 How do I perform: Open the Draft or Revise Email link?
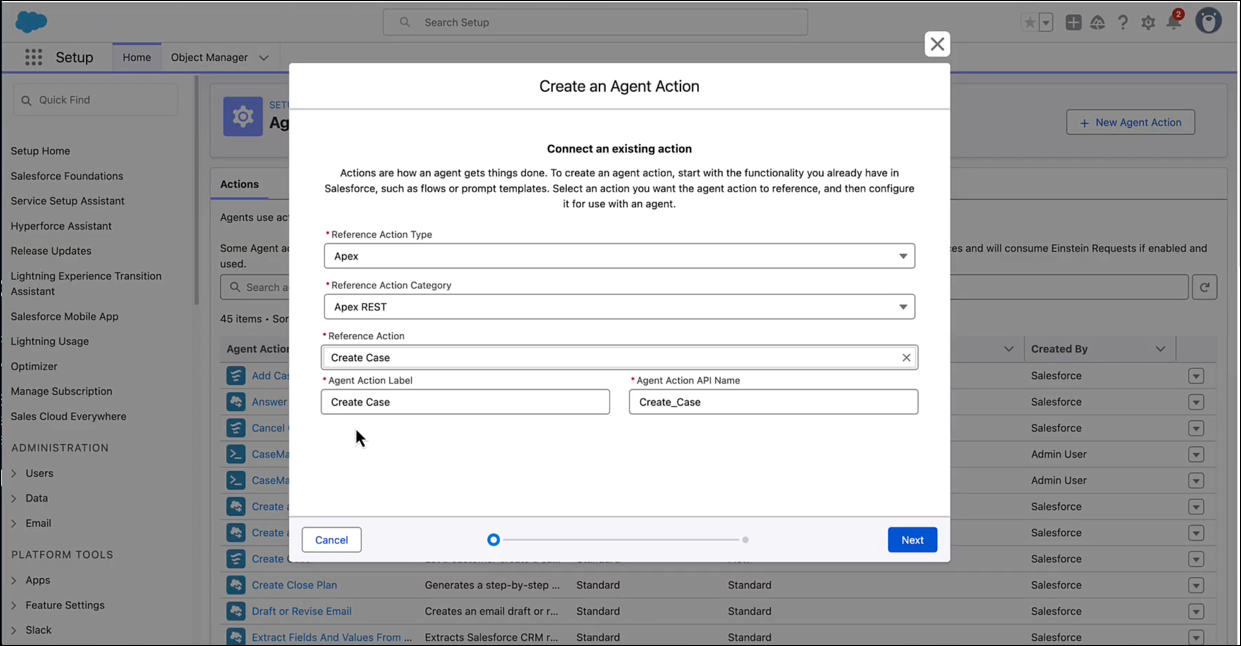click(x=302, y=611)
